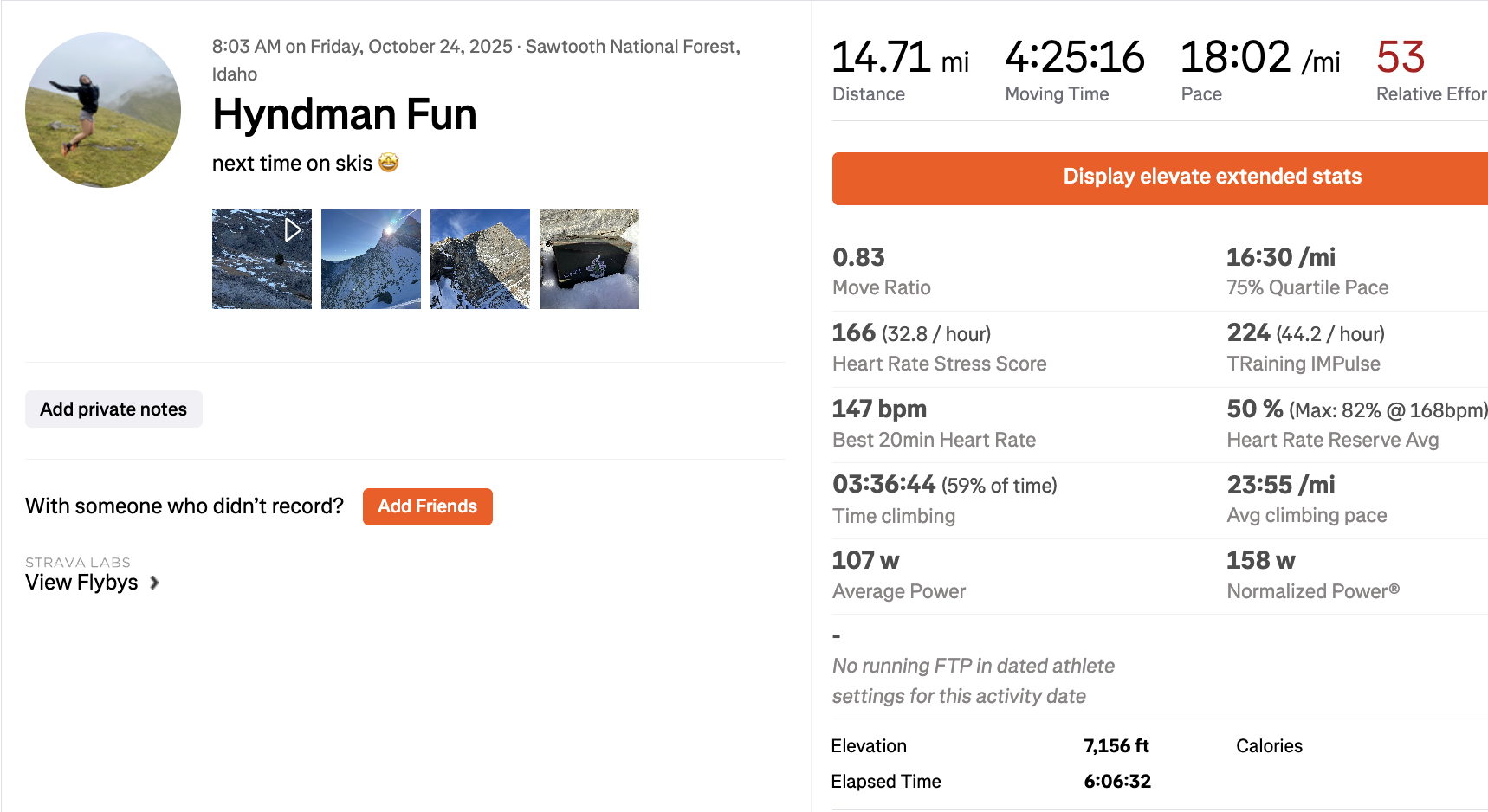Open the rocky peak photo thumbnail

480,259
